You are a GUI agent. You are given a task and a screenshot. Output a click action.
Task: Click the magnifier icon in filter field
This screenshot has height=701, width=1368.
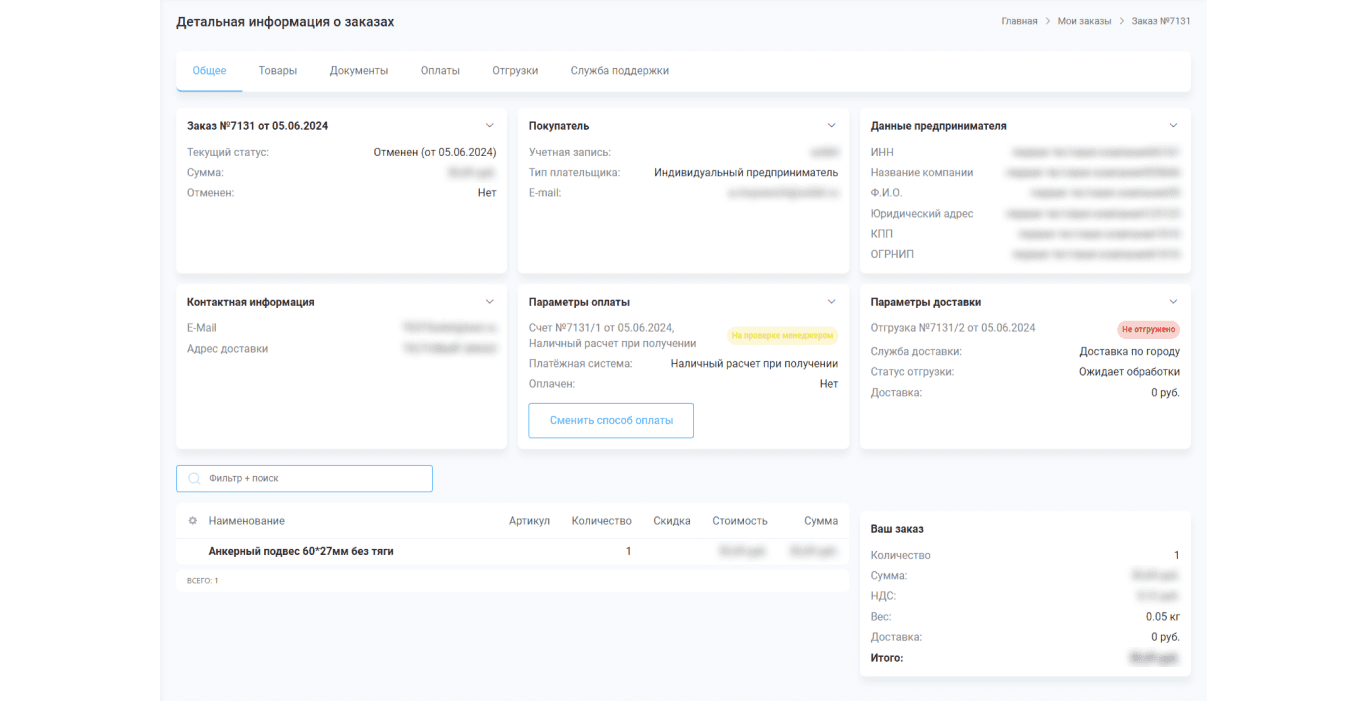pyautogui.click(x=195, y=479)
